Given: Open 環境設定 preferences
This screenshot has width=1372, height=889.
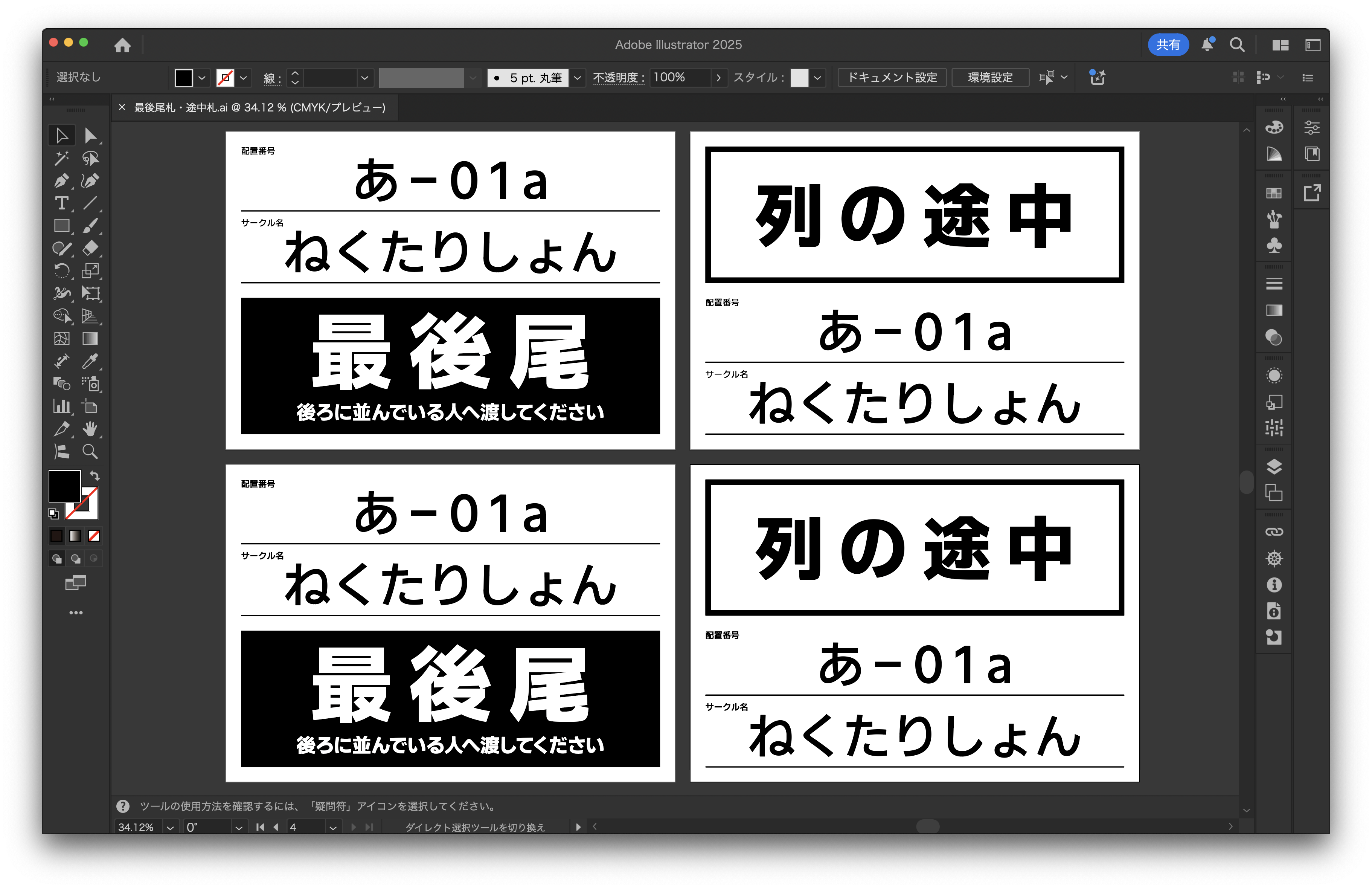Looking at the screenshot, I should (x=990, y=77).
